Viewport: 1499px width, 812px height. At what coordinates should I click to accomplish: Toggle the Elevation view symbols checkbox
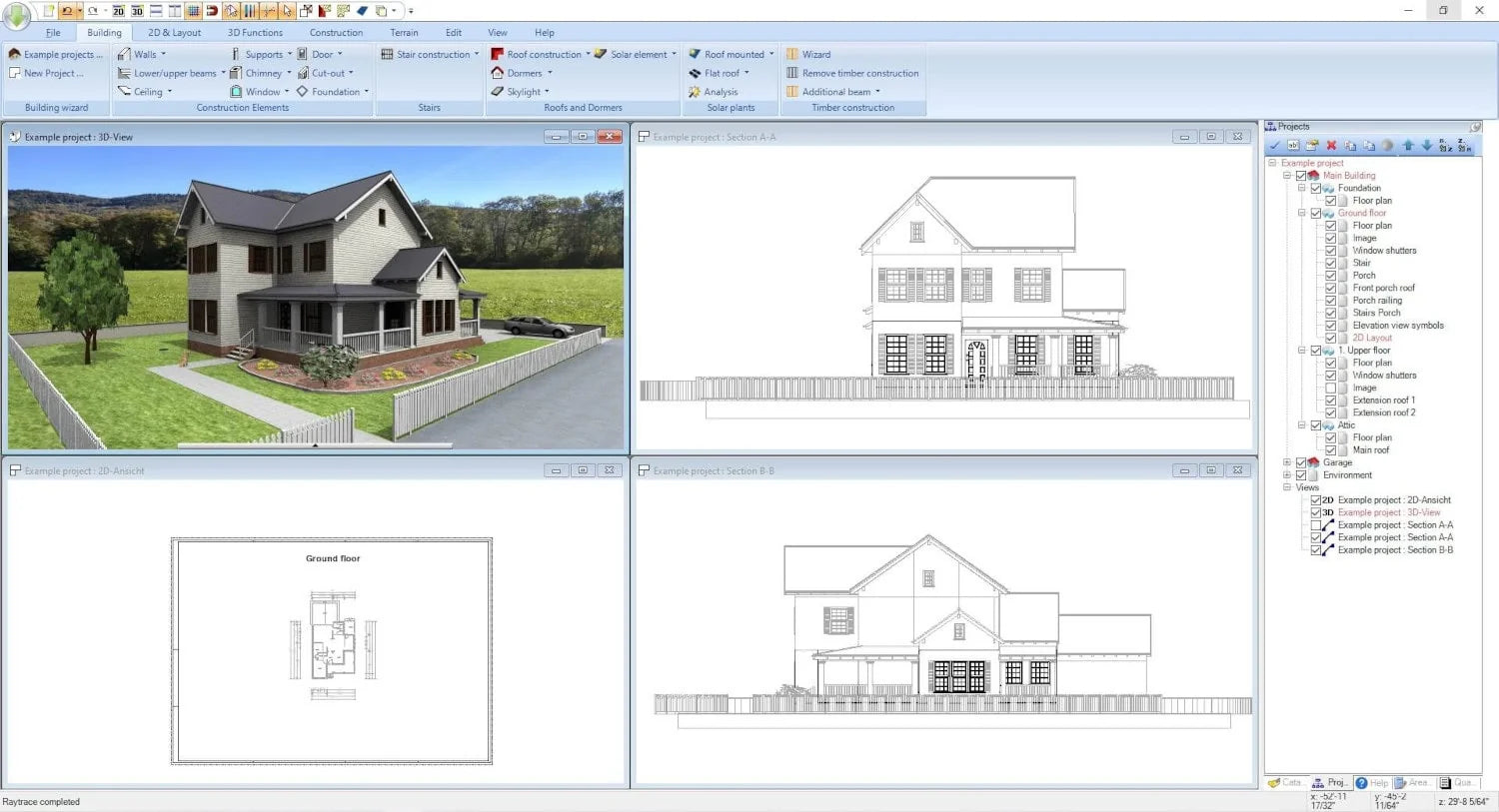click(x=1331, y=326)
